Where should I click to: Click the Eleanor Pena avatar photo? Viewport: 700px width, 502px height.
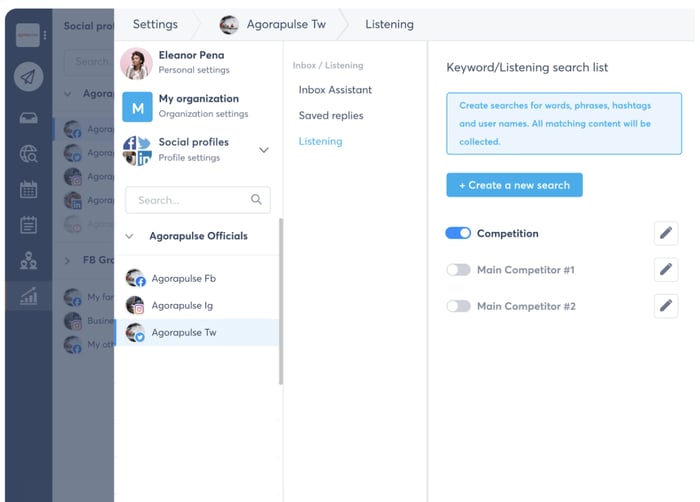(136, 63)
